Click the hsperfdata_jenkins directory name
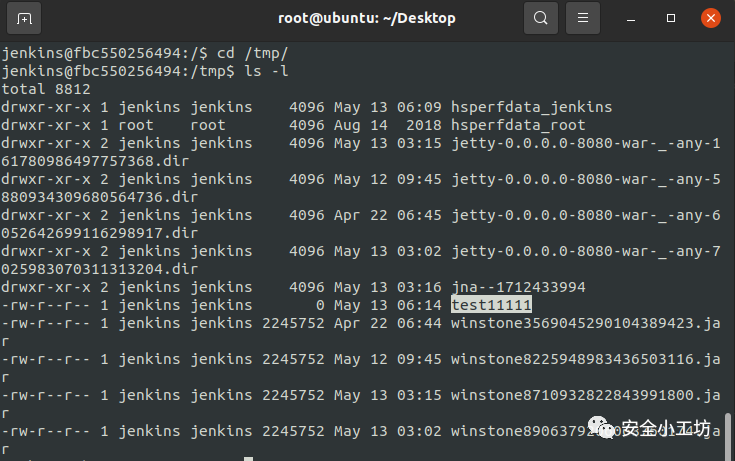This screenshot has width=735, height=461. coord(532,107)
